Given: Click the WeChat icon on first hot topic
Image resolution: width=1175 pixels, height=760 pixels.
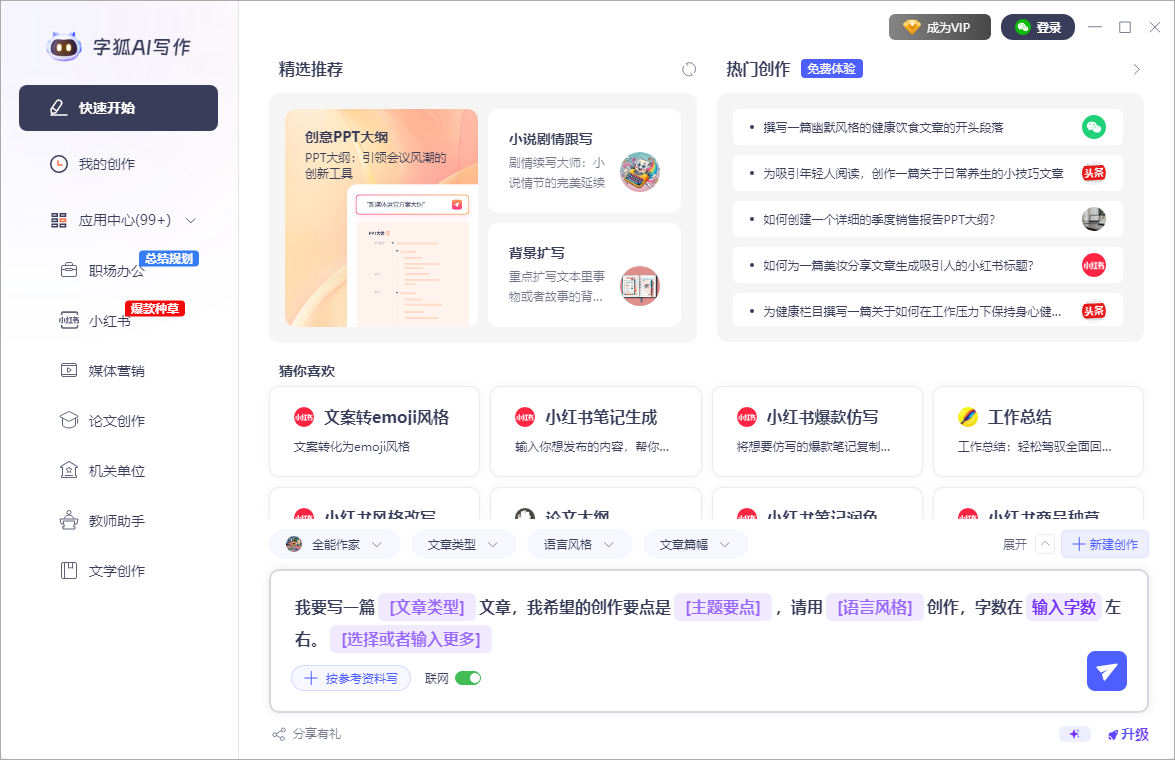Looking at the screenshot, I should [x=1094, y=127].
